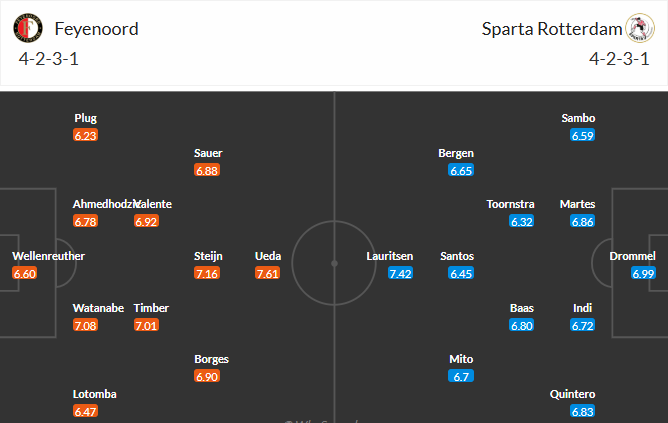Click Watanabe's 7.08 rating badge
Screen dimensions: 668x423
[86, 325]
